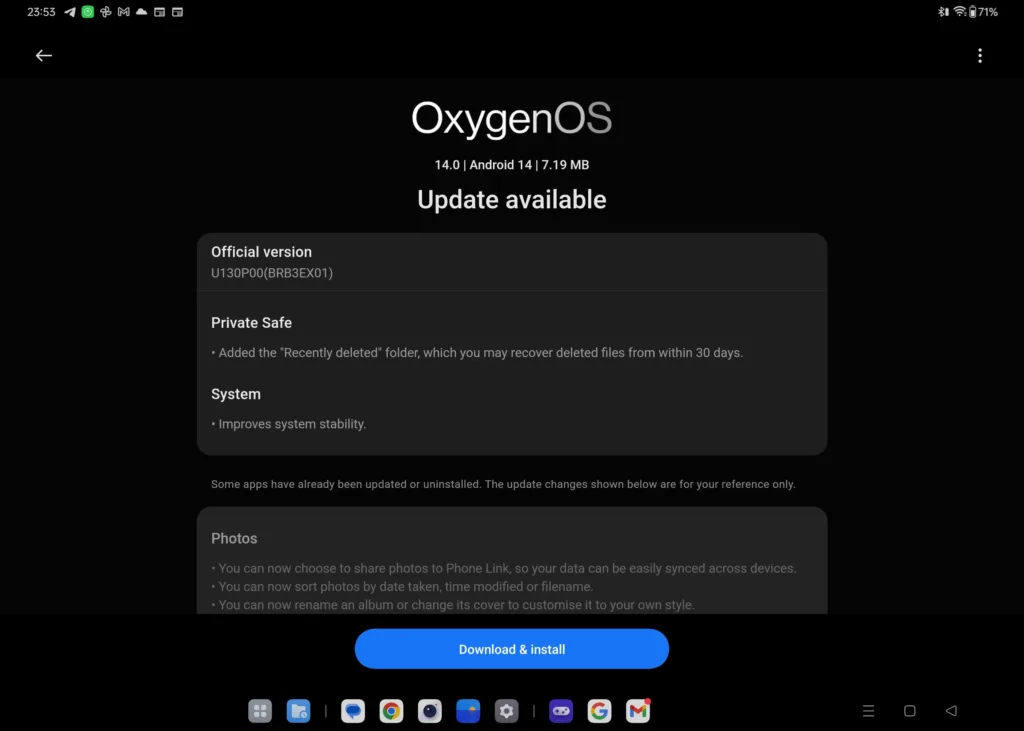Launch the Google app from the dock
The image size is (1024, 731).
(x=599, y=710)
